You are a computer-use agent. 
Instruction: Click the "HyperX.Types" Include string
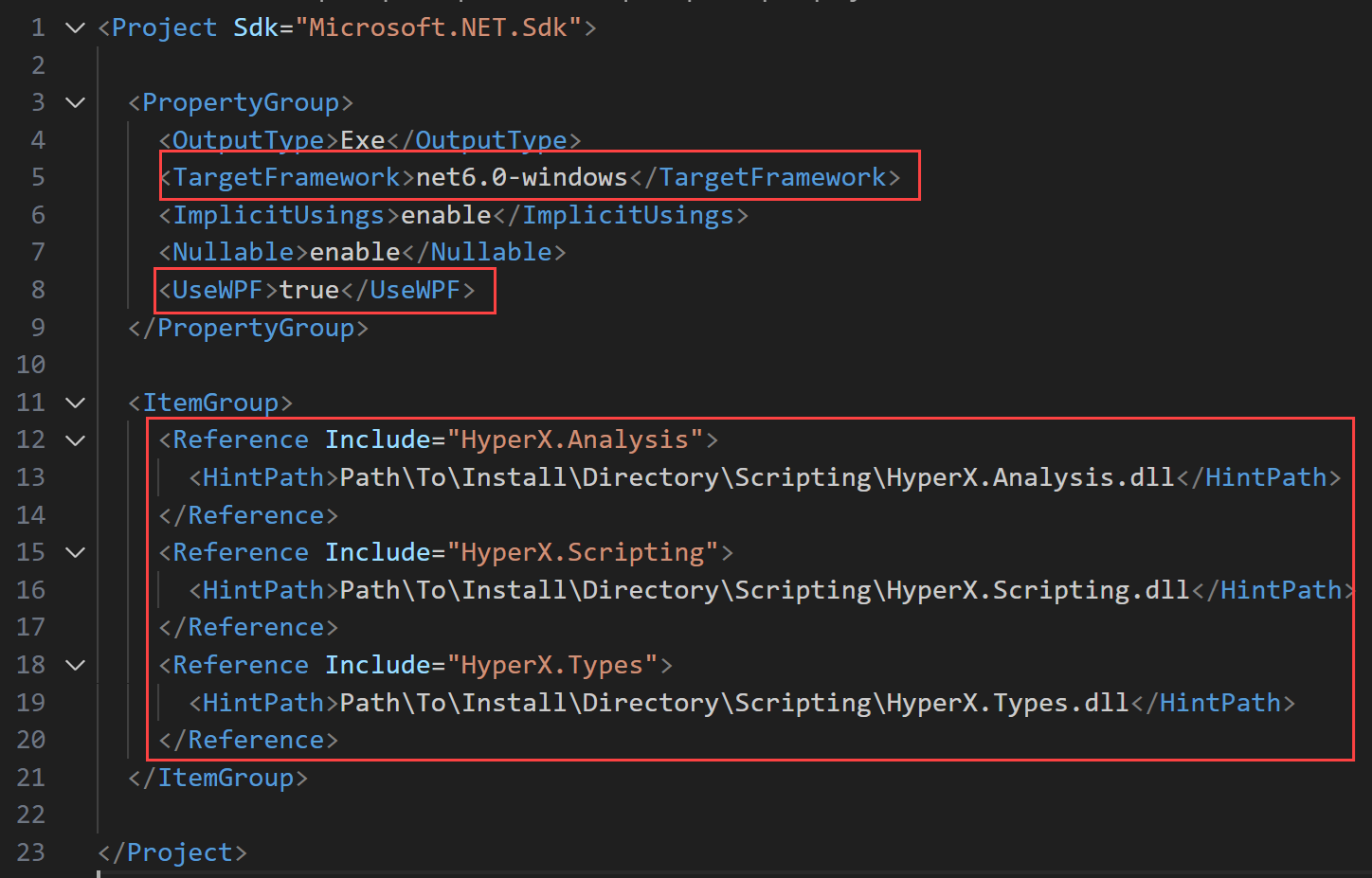click(x=552, y=665)
